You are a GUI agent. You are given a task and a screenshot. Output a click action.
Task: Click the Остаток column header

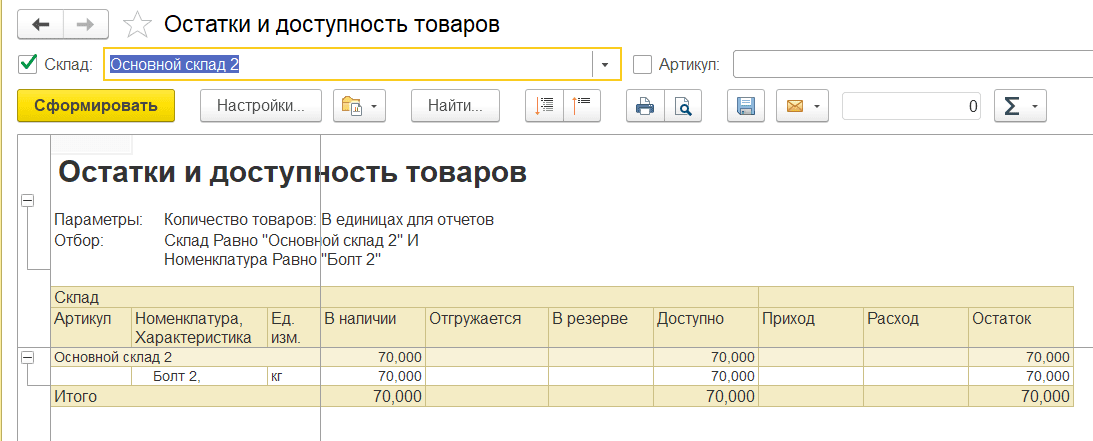click(1021, 327)
